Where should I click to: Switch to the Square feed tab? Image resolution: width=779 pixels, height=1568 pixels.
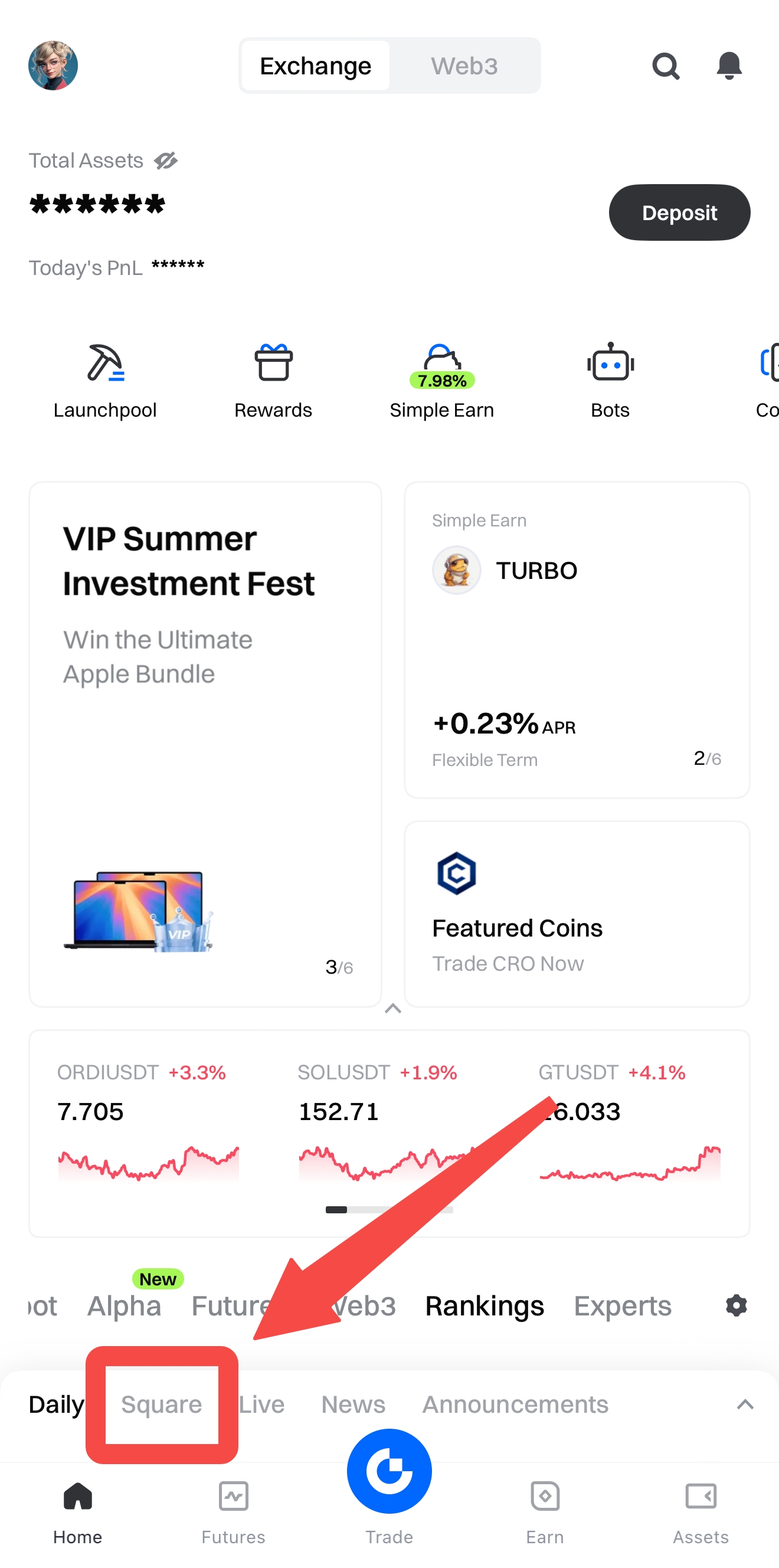pyautogui.click(x=161, y=1405)
